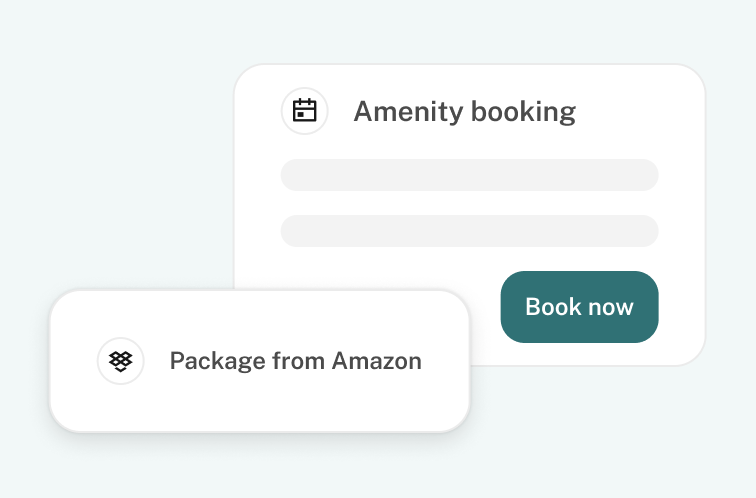Open the Package from Amazon notification card
Screen dimensions: 756x498
259,400
